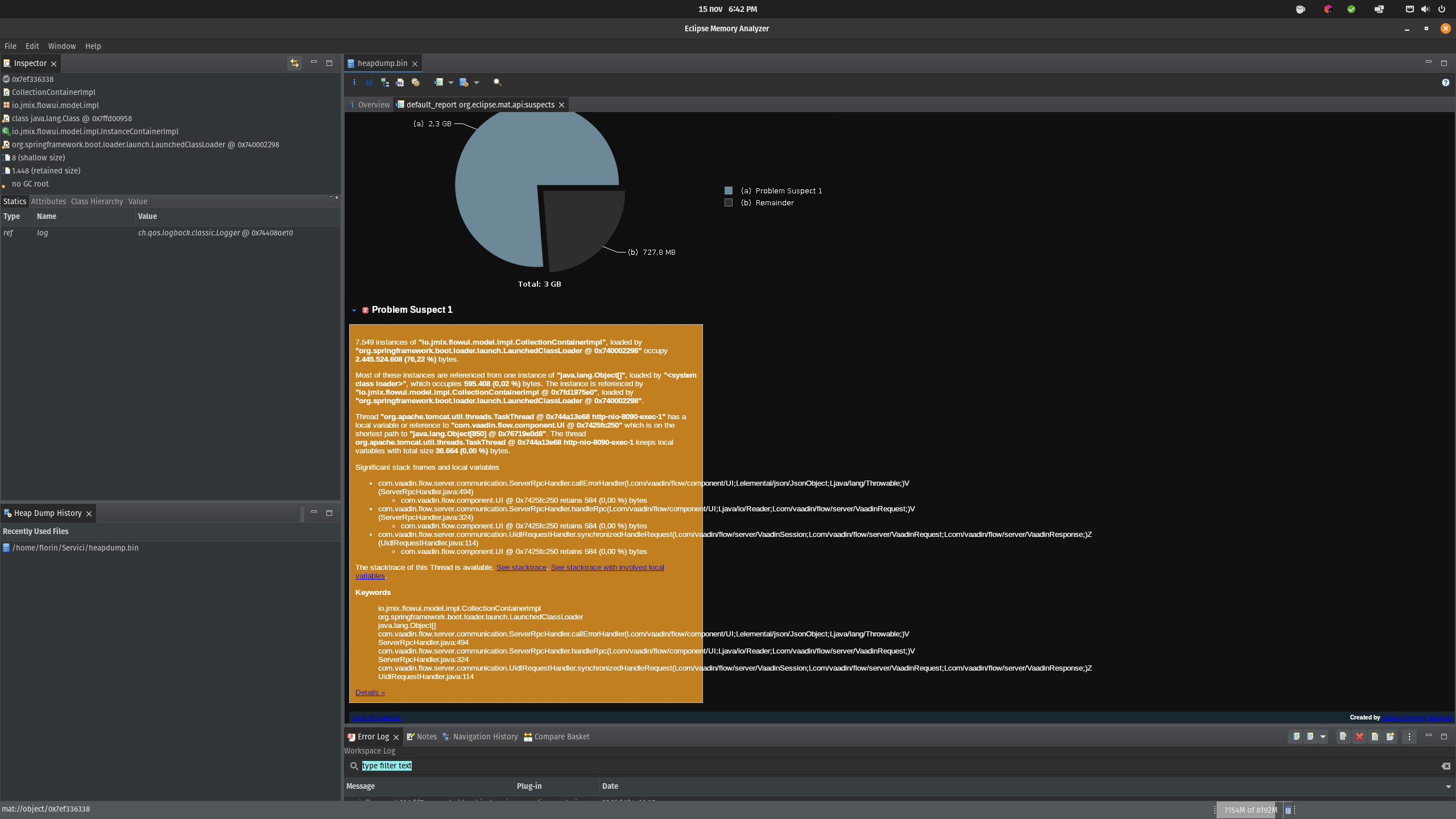Image resolution: width=1456 pixels, height=819 pixels.
Task: Switch to the Compare Basket tab
Action: (x=557, y=737)
